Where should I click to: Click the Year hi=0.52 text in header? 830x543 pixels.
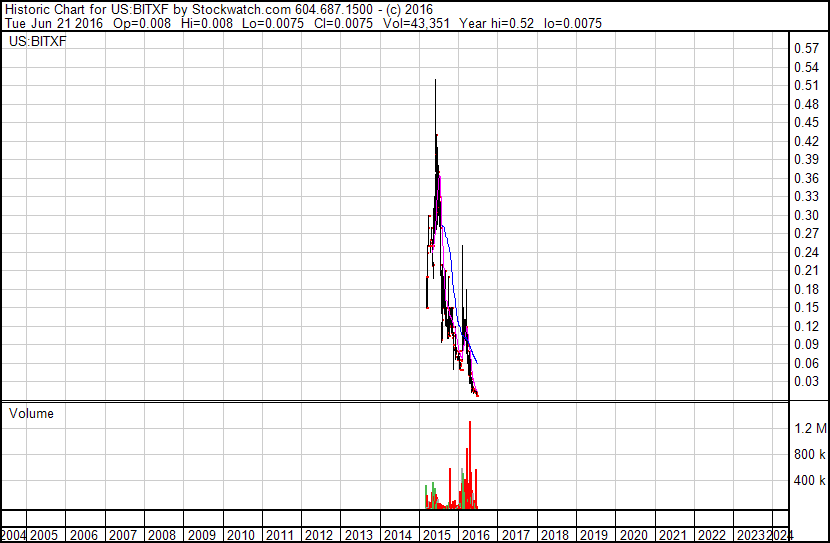coord(497,23)
